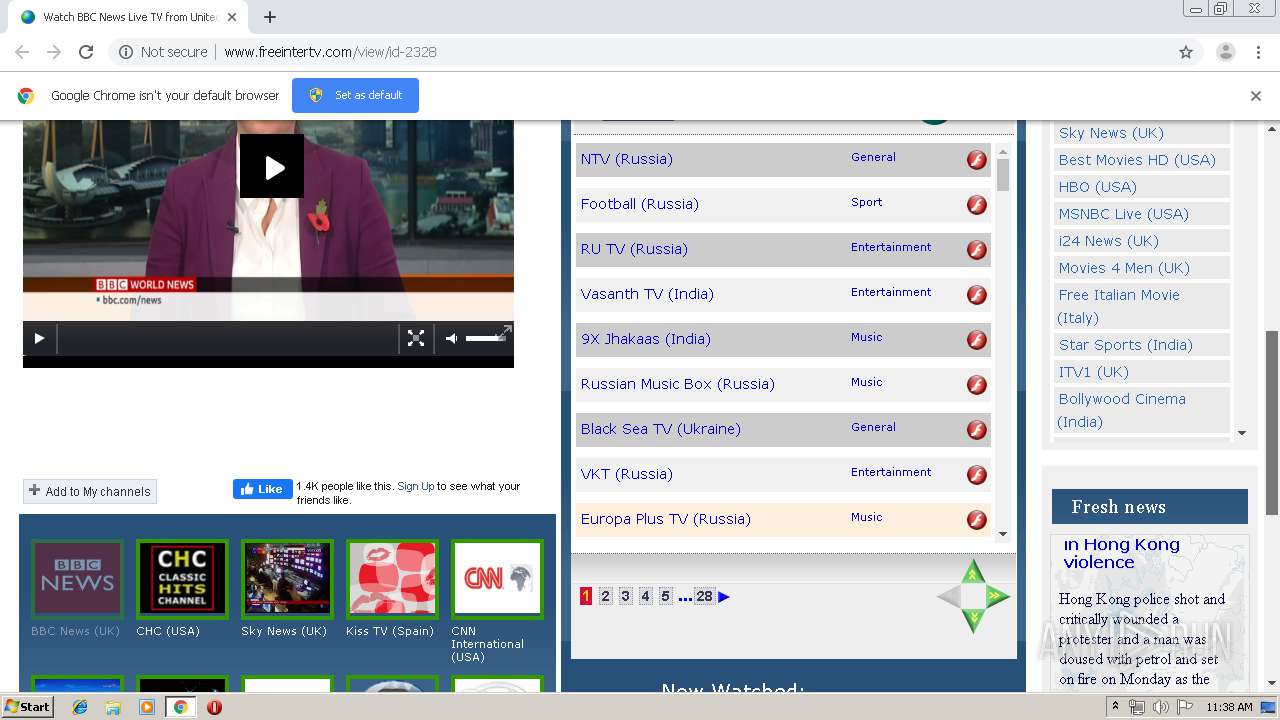Mute the video player volume

(451, 338)
